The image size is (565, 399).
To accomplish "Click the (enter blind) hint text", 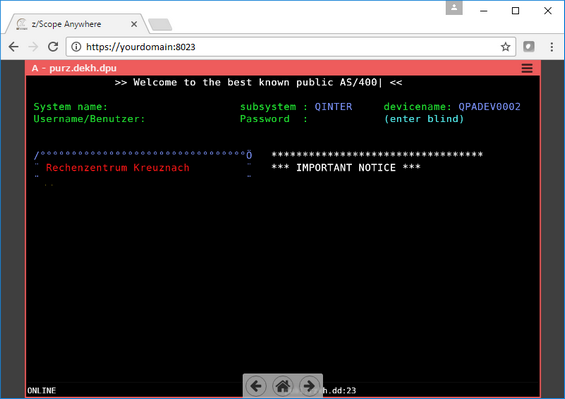I will [x=424, y=119].
